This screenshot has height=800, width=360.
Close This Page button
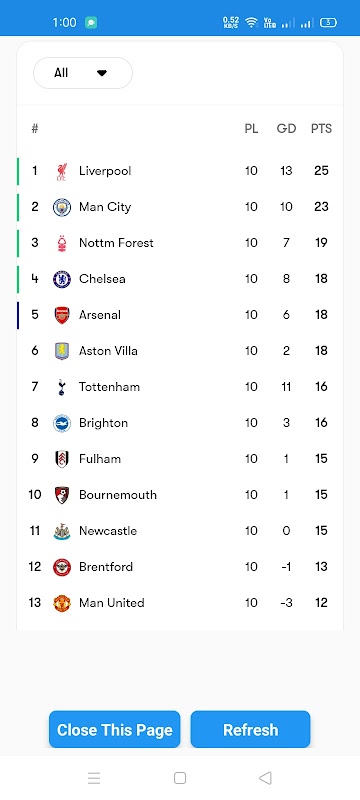pos(115,730)
